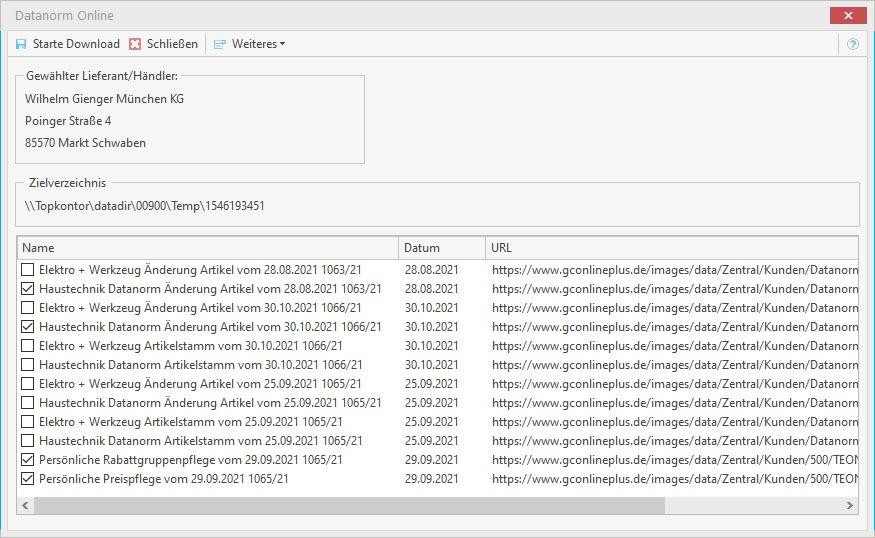Image resolution: width=875 pixels, height=538 pixels.
Task: Click the Schließen button label
Action: pyautogui.click(x=172, y=44)
